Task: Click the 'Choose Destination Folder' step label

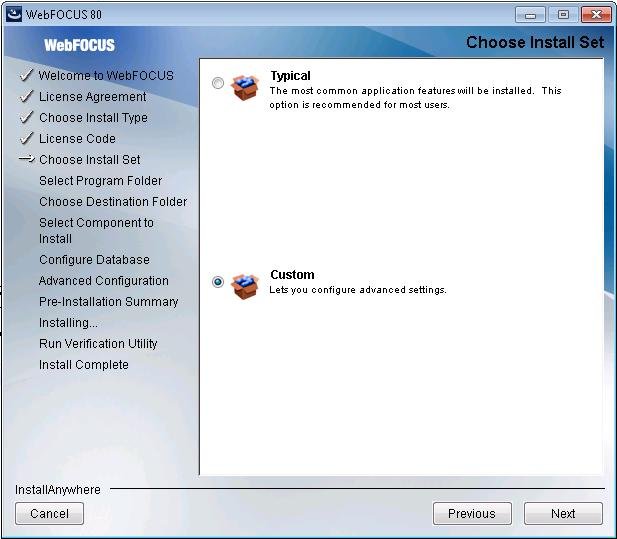Action: point(113,201)
